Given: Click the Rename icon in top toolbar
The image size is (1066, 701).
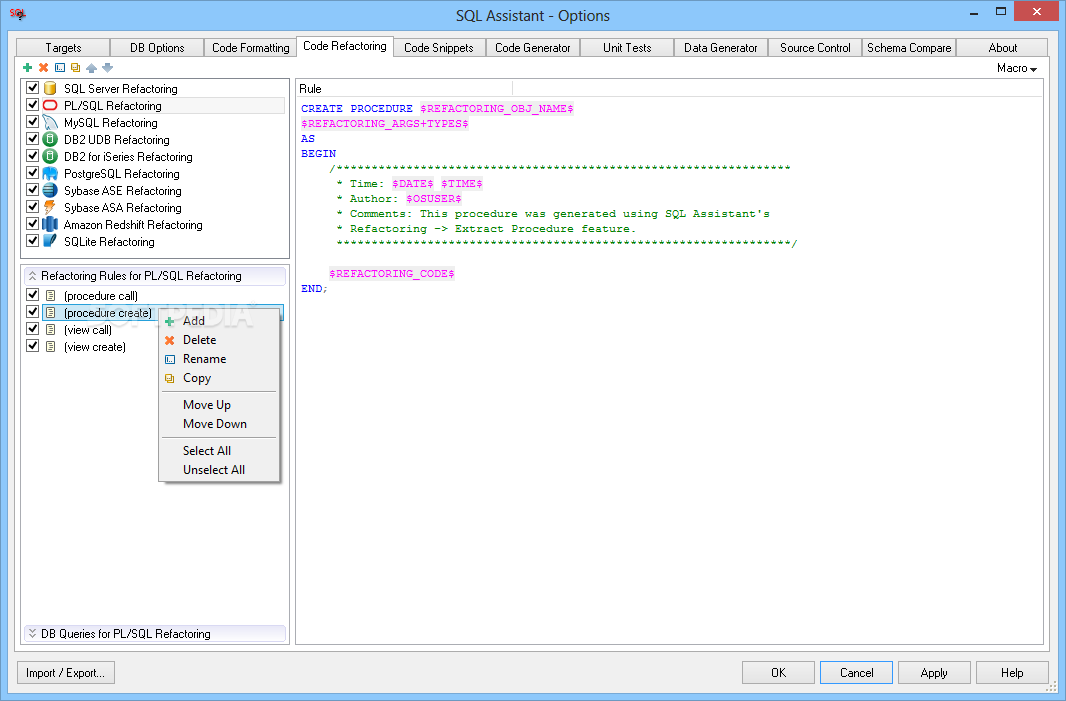Looking at the screenshot, I should coord(60,68).
